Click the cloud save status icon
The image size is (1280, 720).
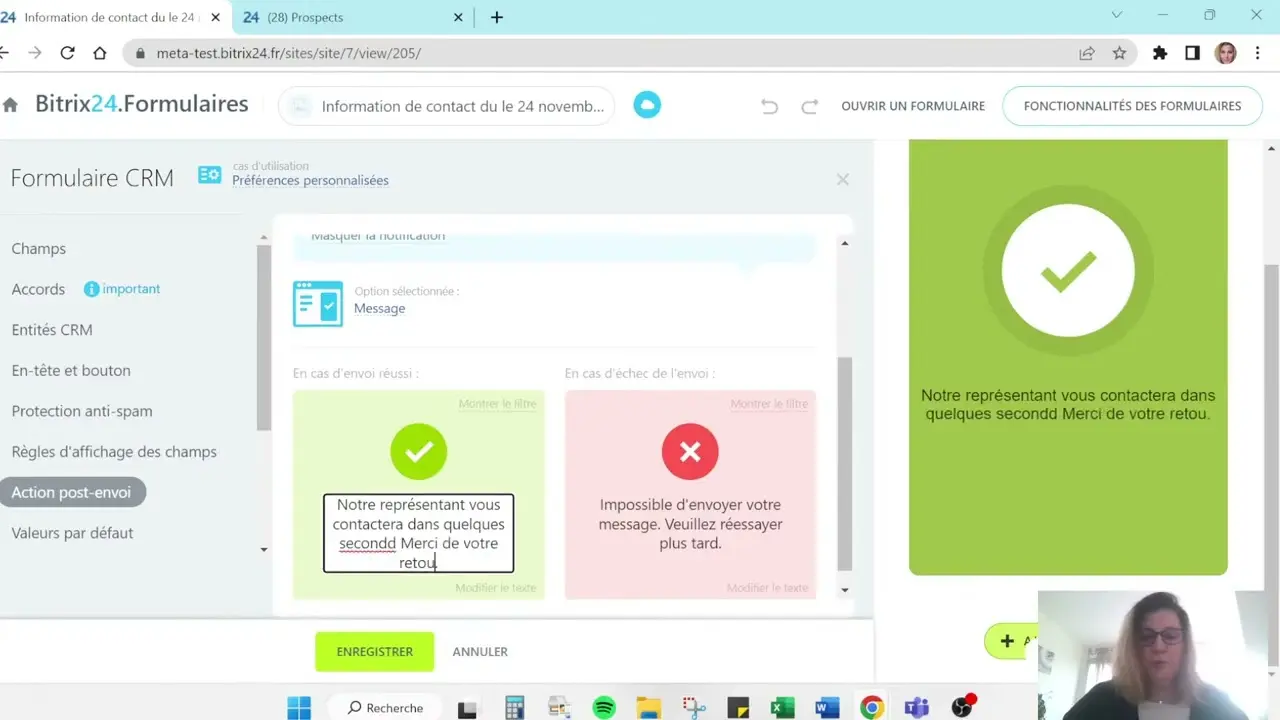point(646,103)
